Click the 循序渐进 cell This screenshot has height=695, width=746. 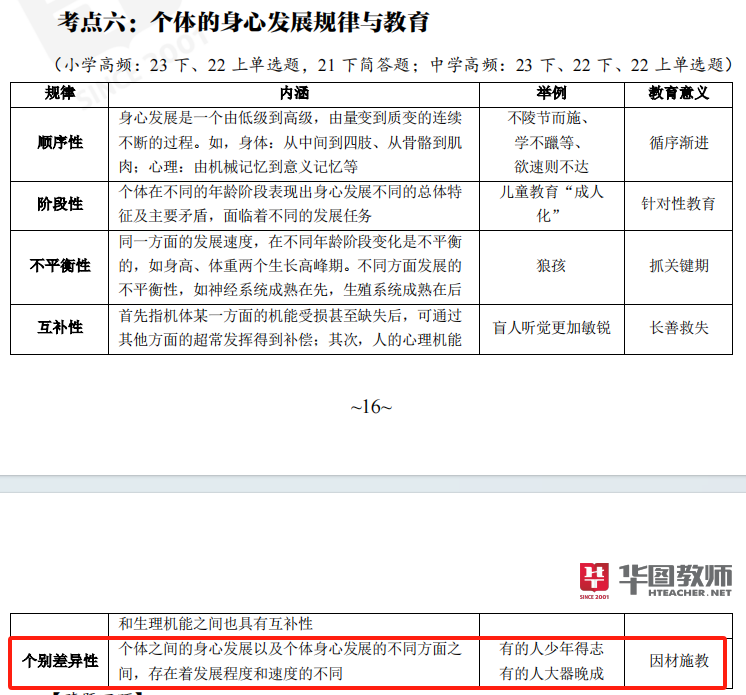pyautogui.click(x=678, y=142)
